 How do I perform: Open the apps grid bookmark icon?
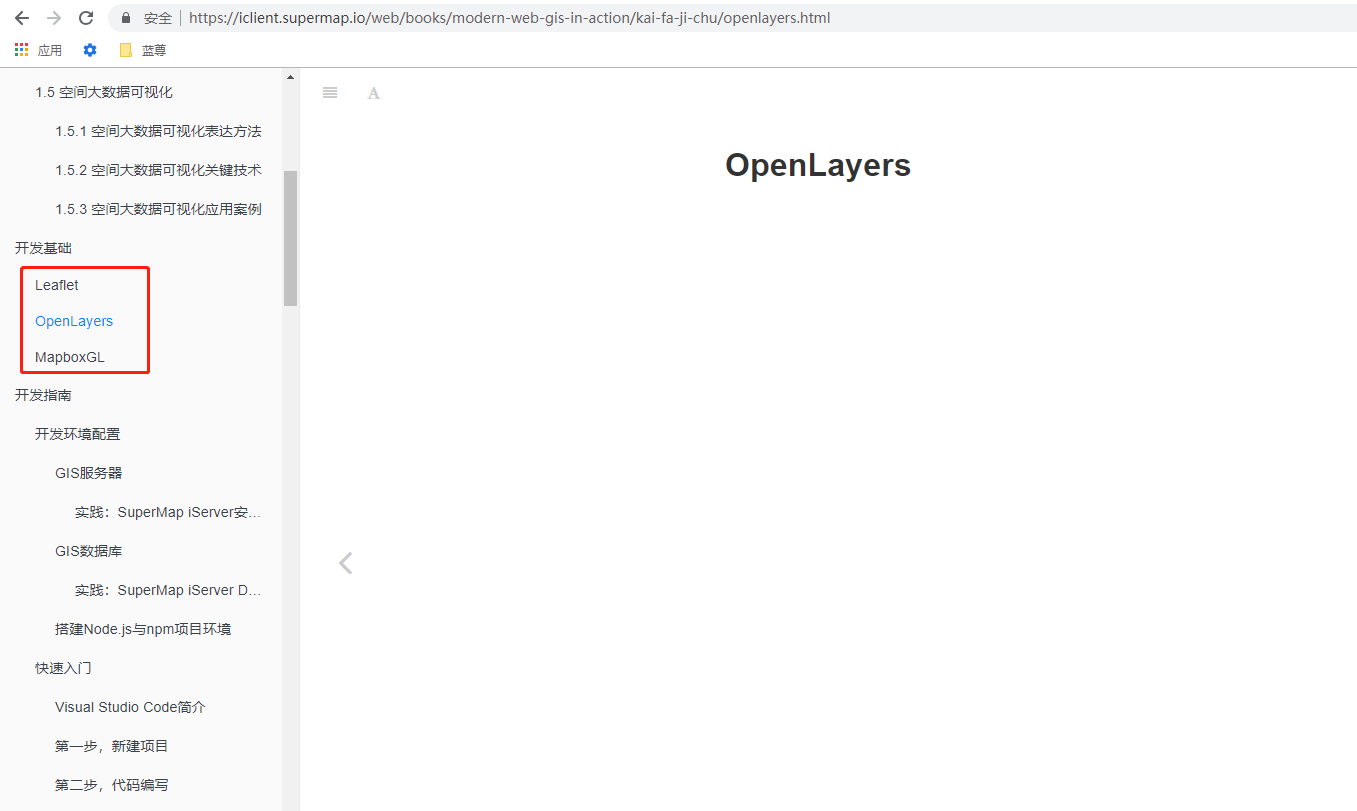point(21,50)
